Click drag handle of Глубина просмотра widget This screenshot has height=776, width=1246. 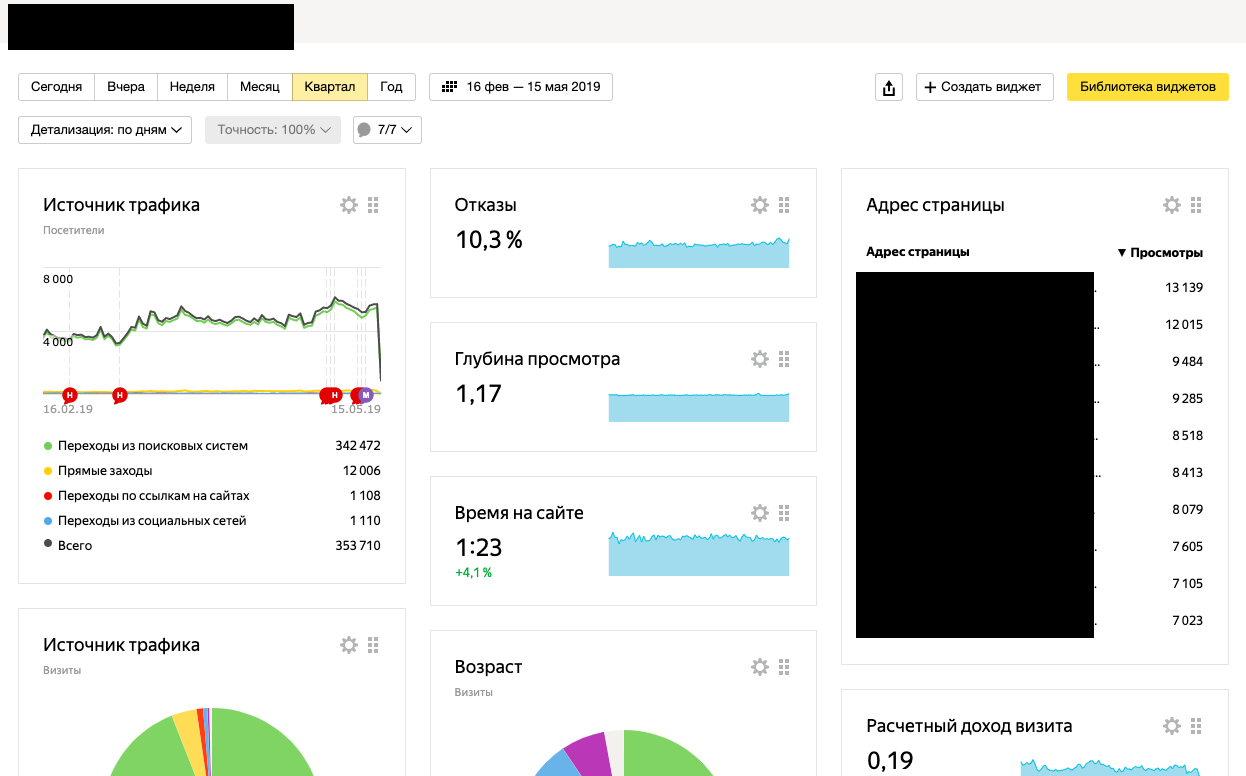pyautogui.click(x=784, y=359)
